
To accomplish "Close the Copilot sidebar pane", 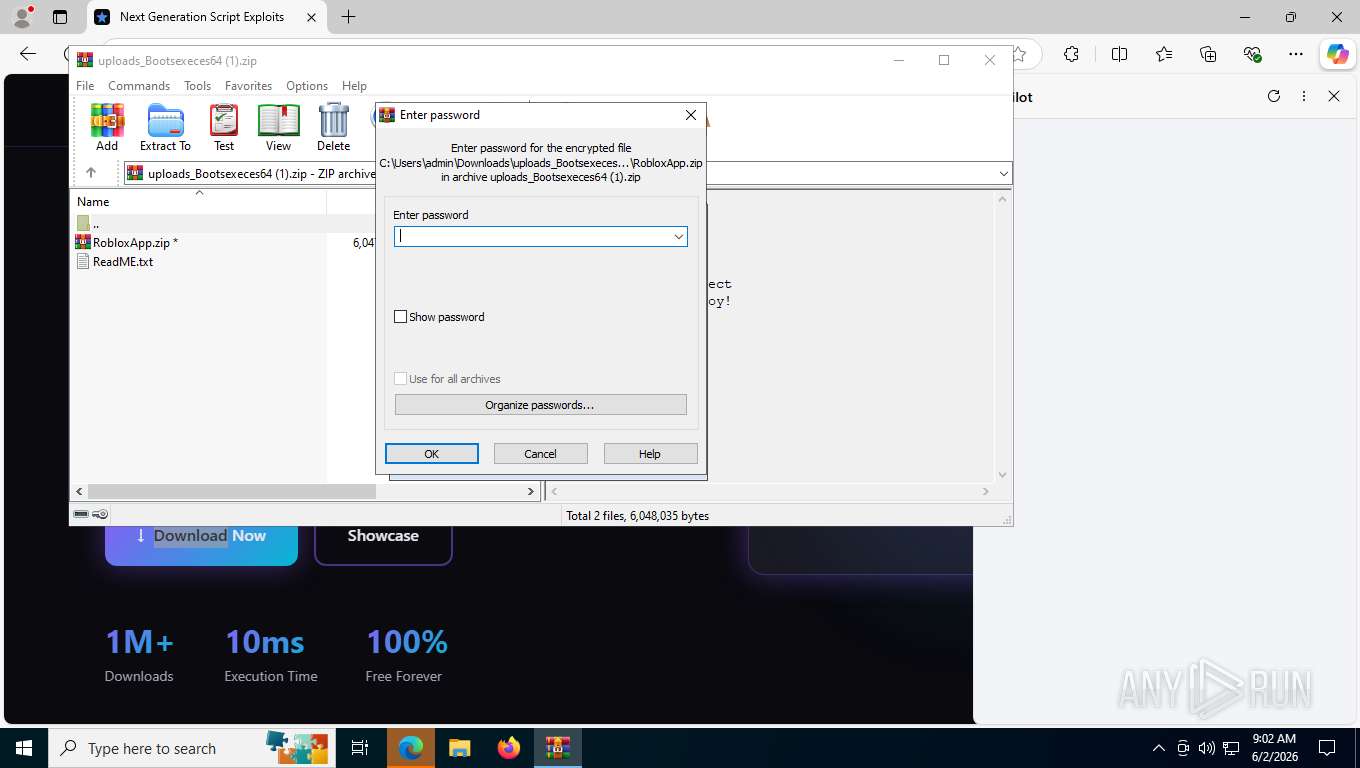I will click(1334, 96).
